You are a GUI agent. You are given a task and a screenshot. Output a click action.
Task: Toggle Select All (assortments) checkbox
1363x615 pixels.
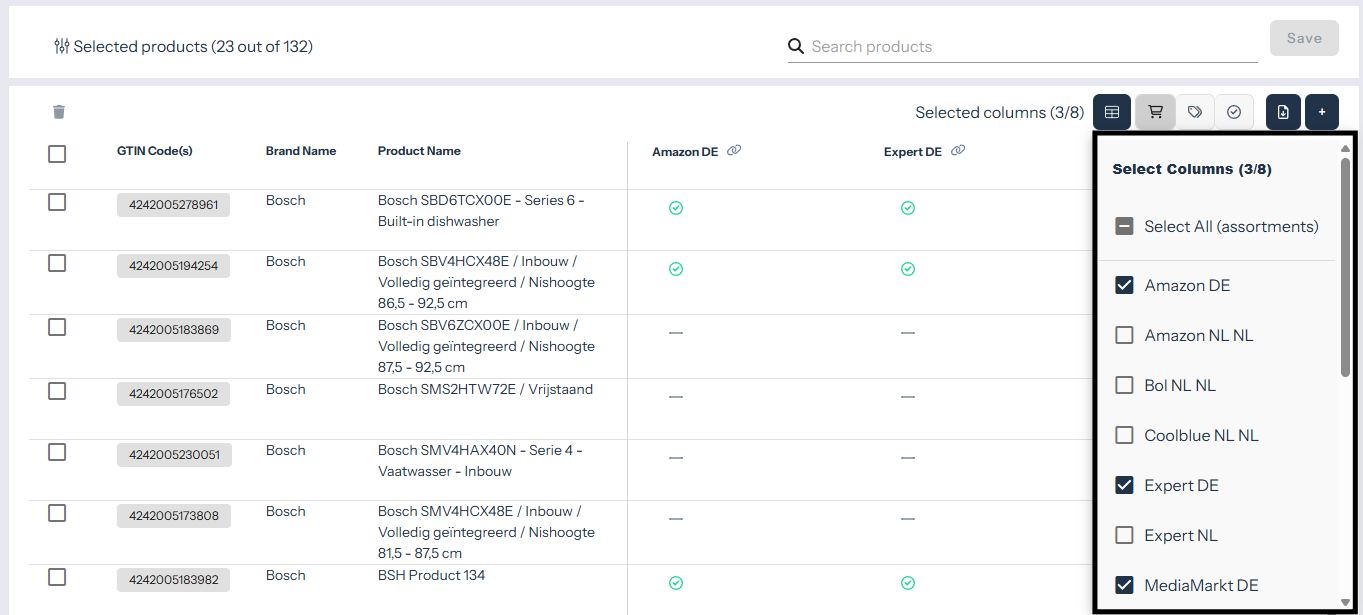point(1124,227)
